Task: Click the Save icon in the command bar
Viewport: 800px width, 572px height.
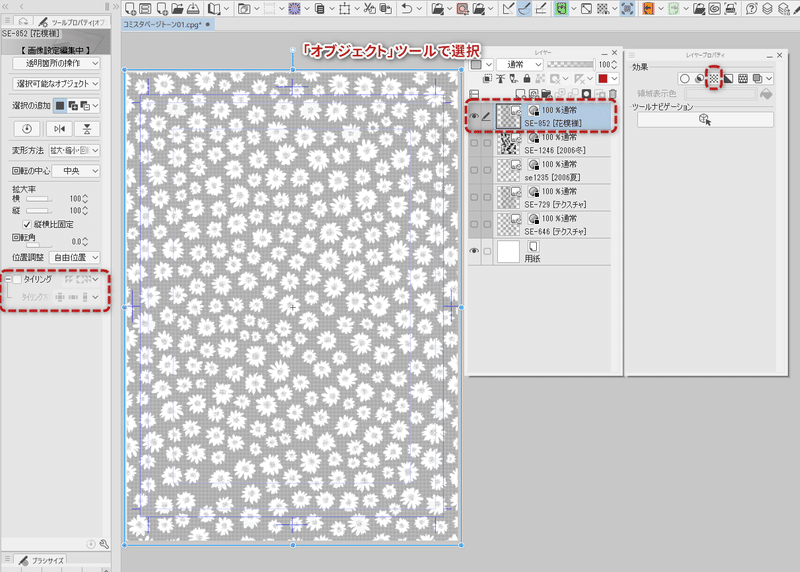Action: point(193,8)
